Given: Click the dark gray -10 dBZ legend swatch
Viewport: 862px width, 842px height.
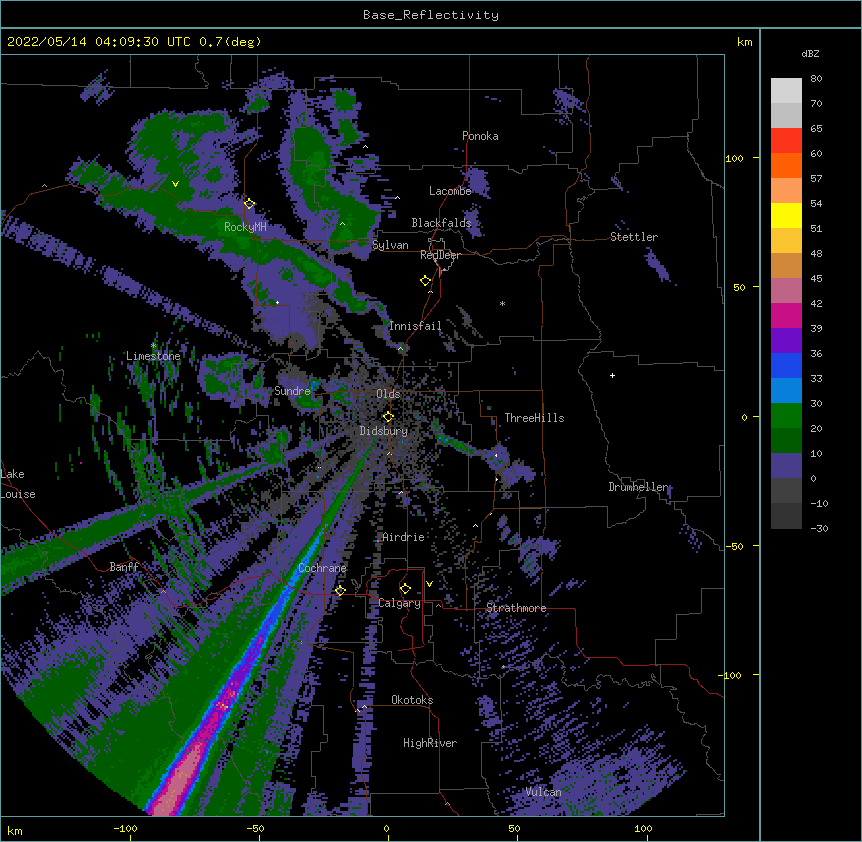Looking at the screenshot, I should pyautogui.click(x=786, y=516).
